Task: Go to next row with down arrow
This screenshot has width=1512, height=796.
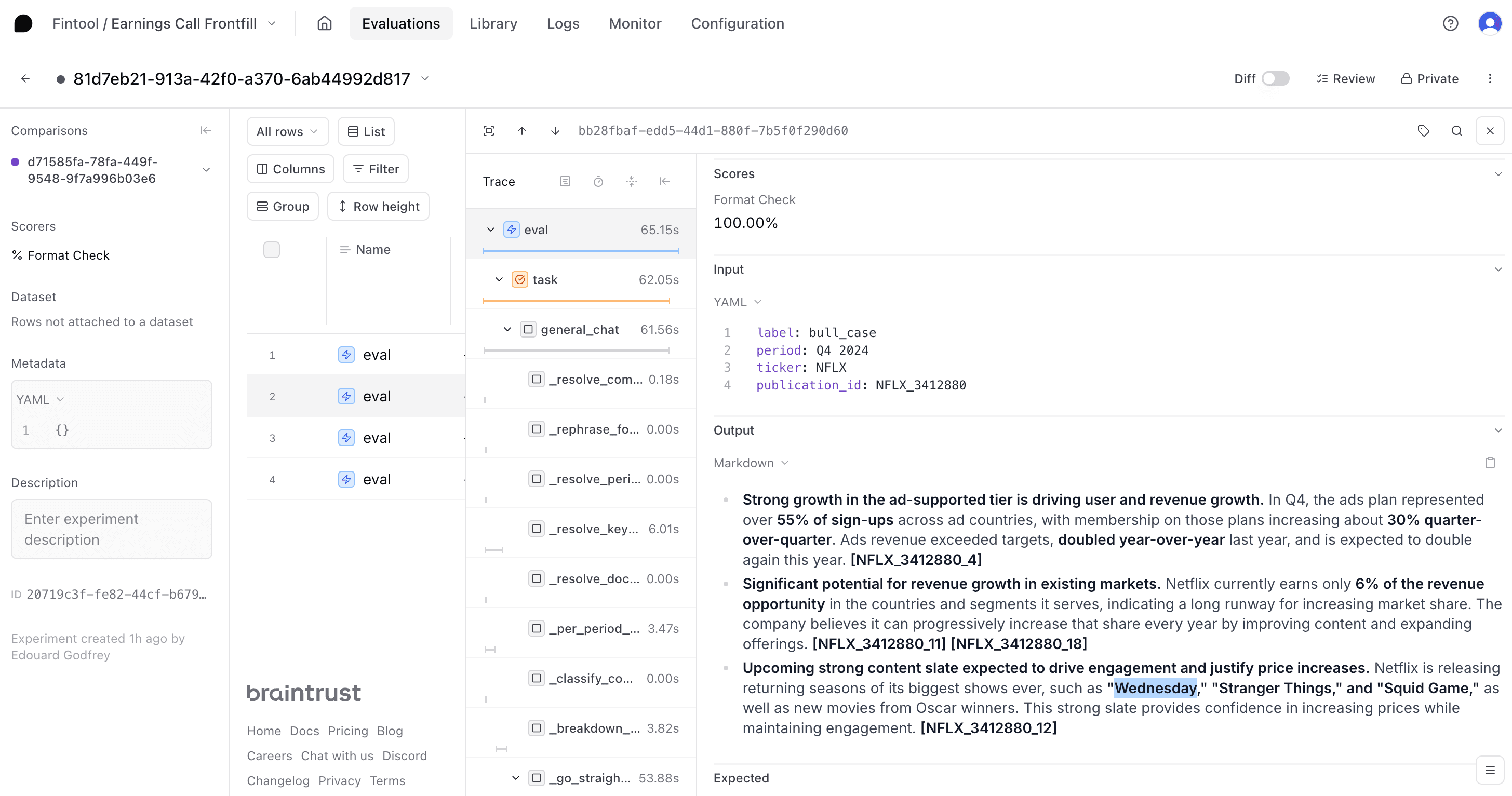Action: [x=555, y=131]
